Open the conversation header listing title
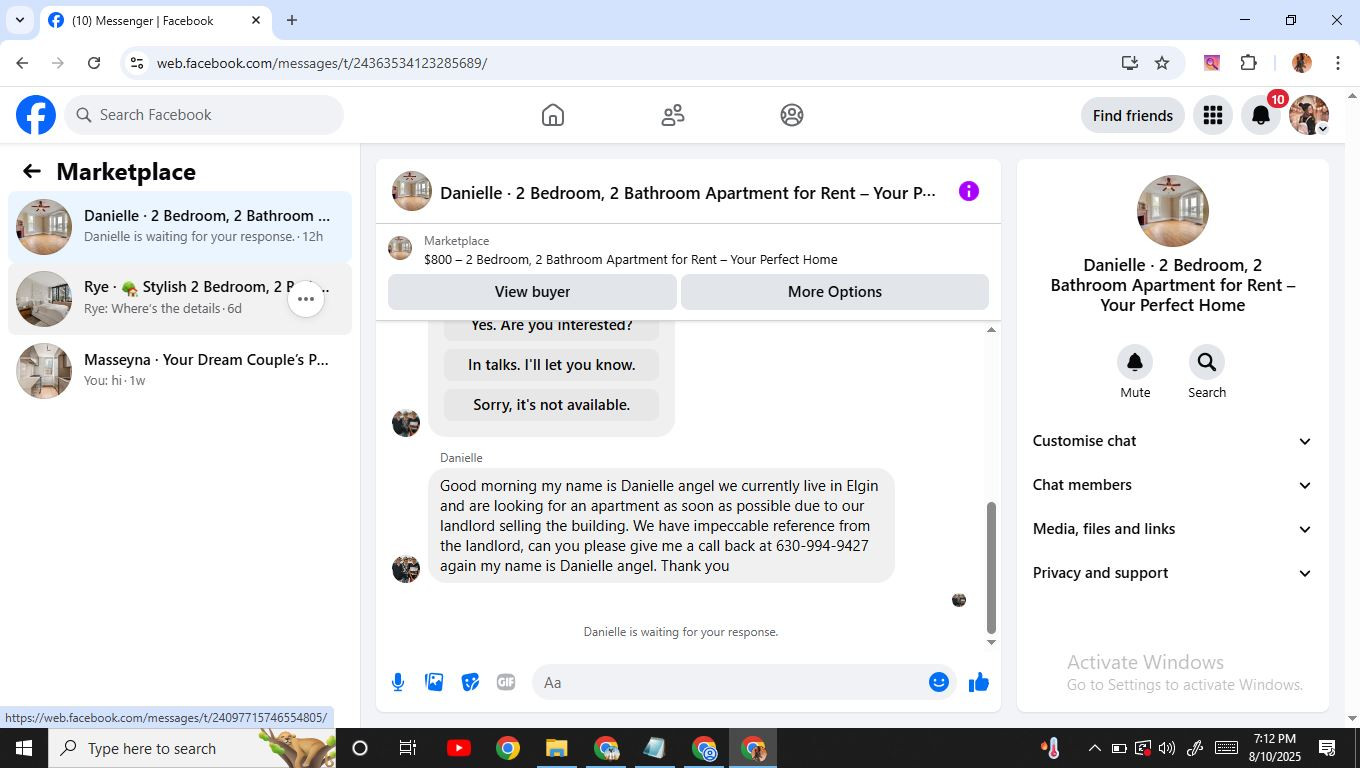 [x=688, y=193]
